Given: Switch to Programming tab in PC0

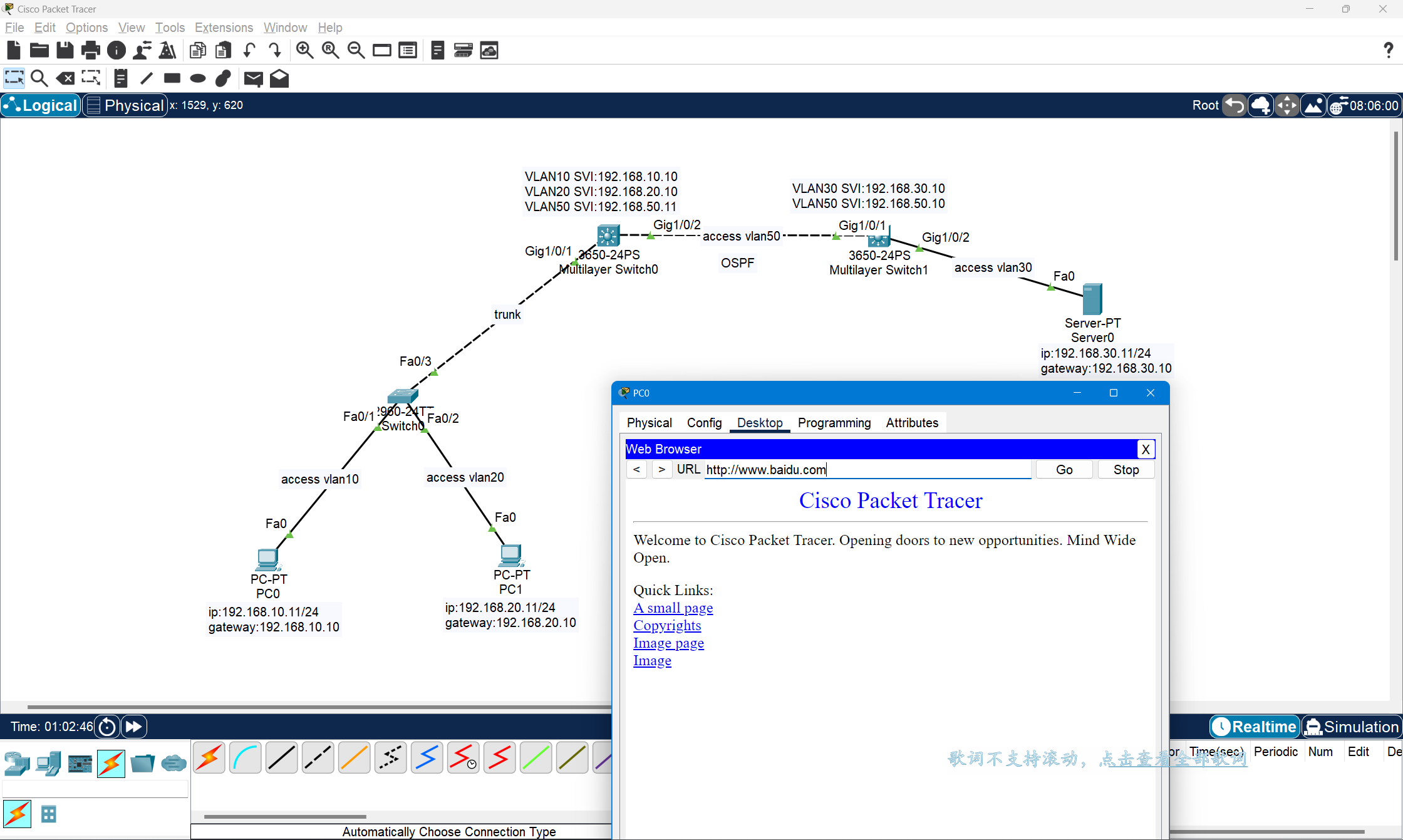Looking at the screenshot, I should pos(834,423).
